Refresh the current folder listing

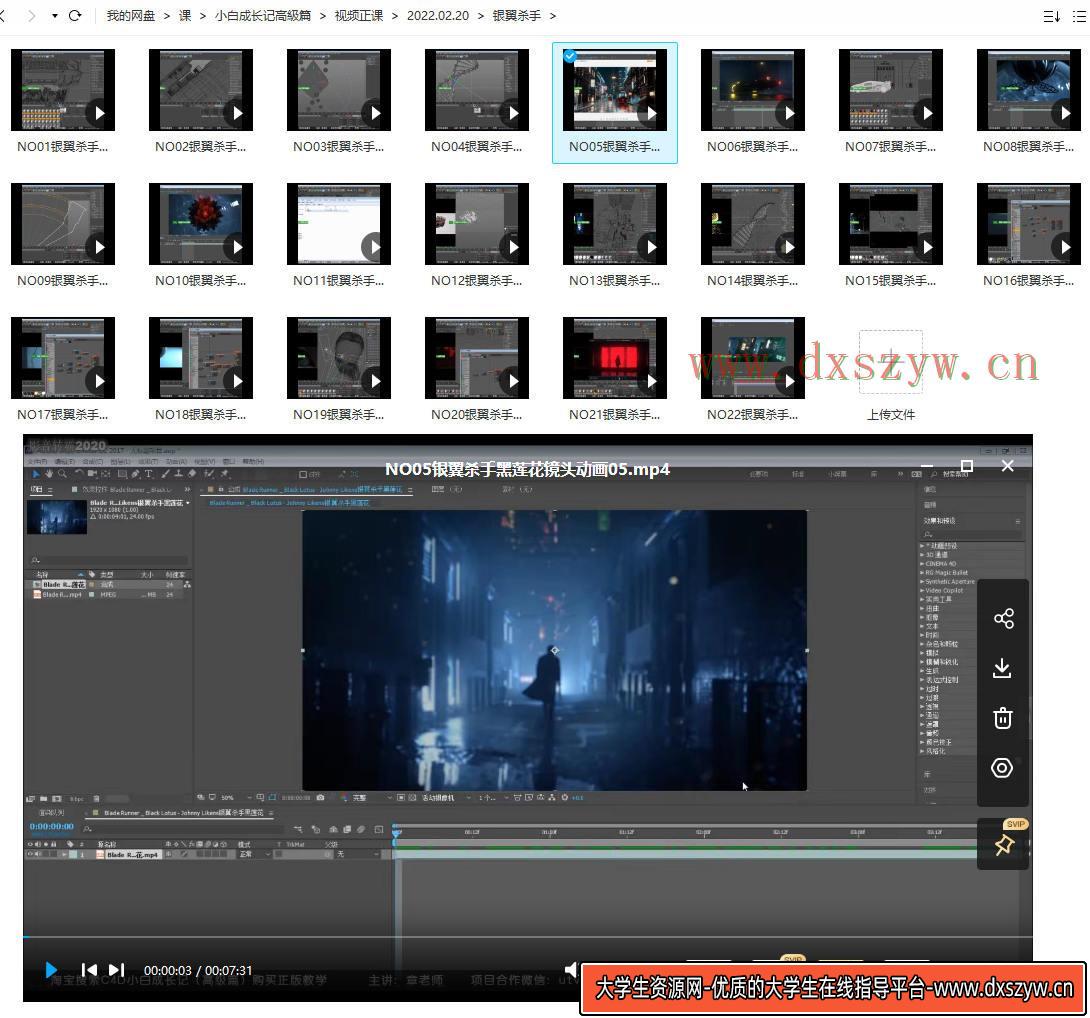pyautogui.click(x=75, y=15)
